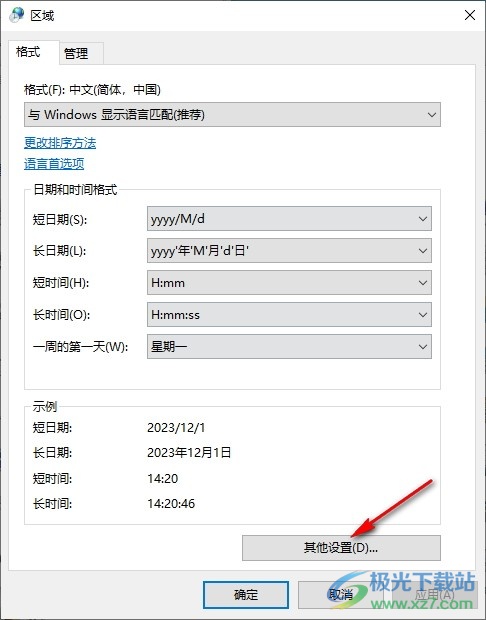
Task: Open the 语言首选项 link
Action: pyautogui.click(x=54, y=164)
